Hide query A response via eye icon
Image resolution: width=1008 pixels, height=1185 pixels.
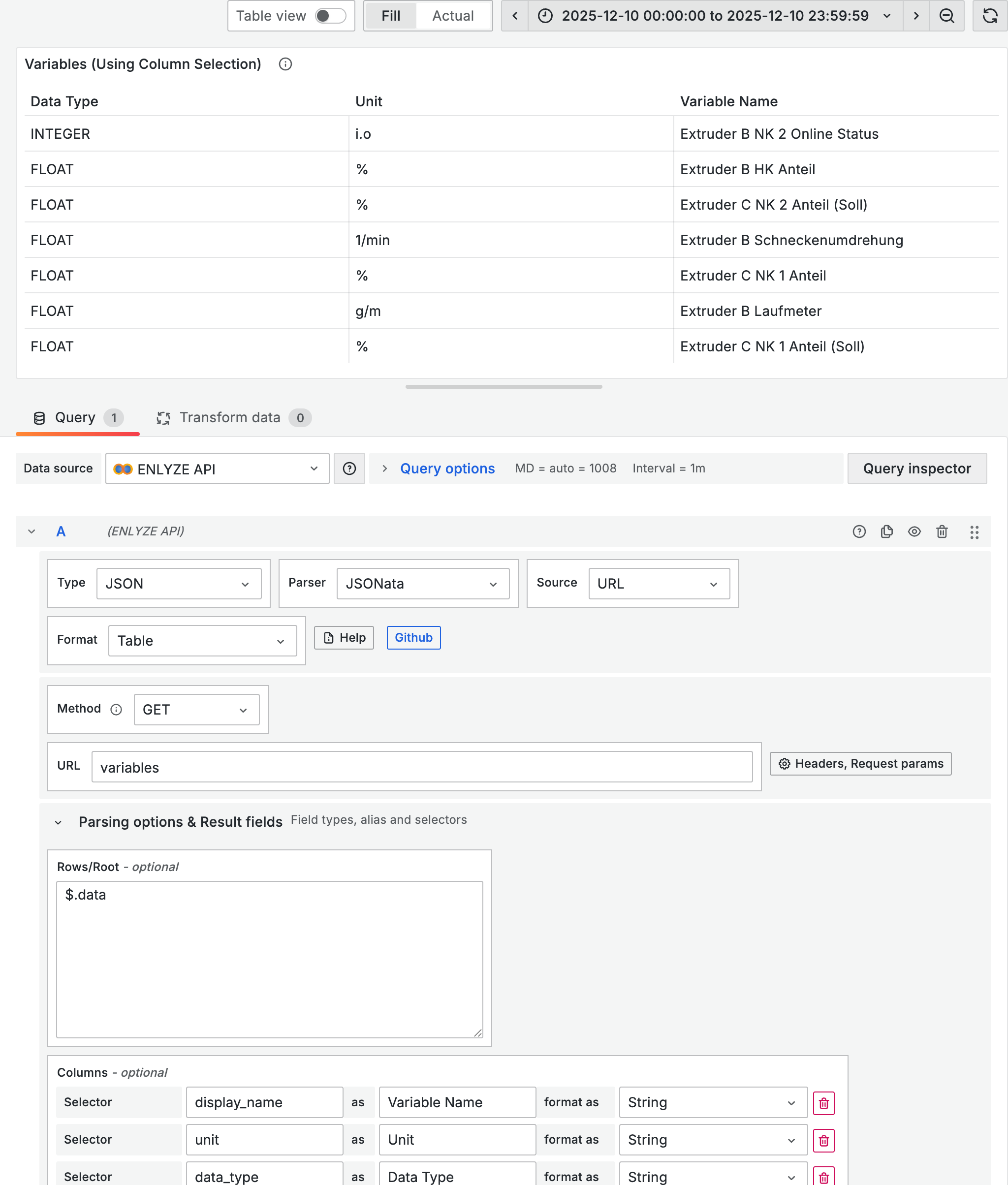point(914,531)
